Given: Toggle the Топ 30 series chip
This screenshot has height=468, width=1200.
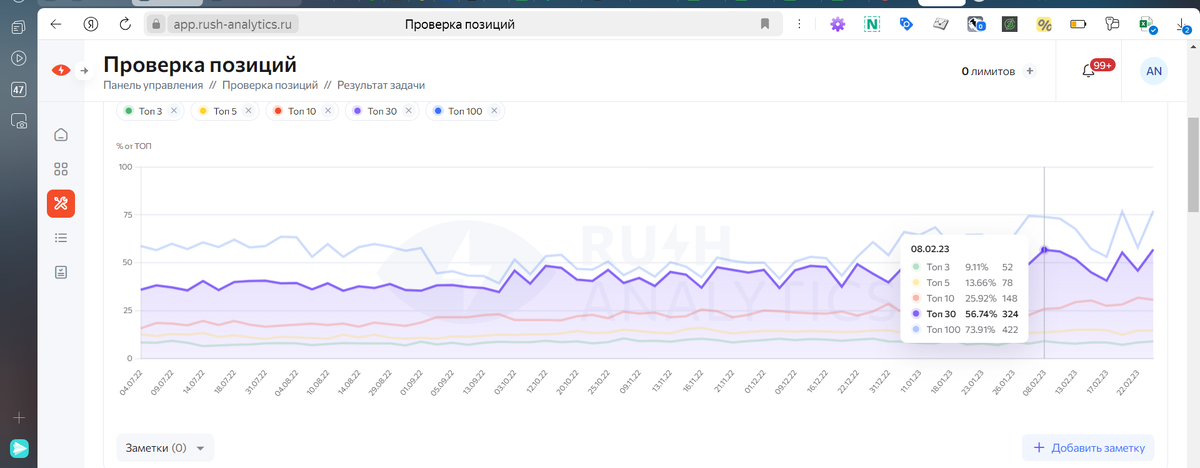Looking at the screenshot, I should pos(382,111).
